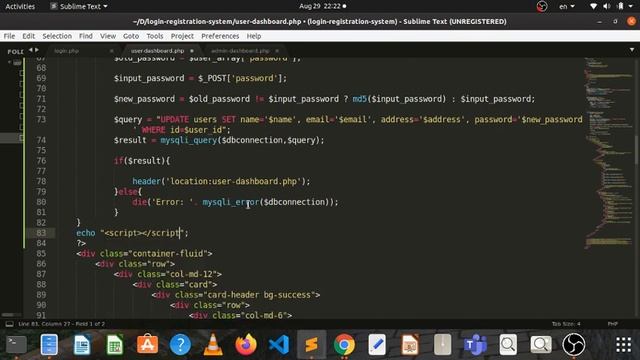640x360 pixels.
Task: Click the mysqli_query call on line 74
Action: pyautogui.click(x=188, y=140)
